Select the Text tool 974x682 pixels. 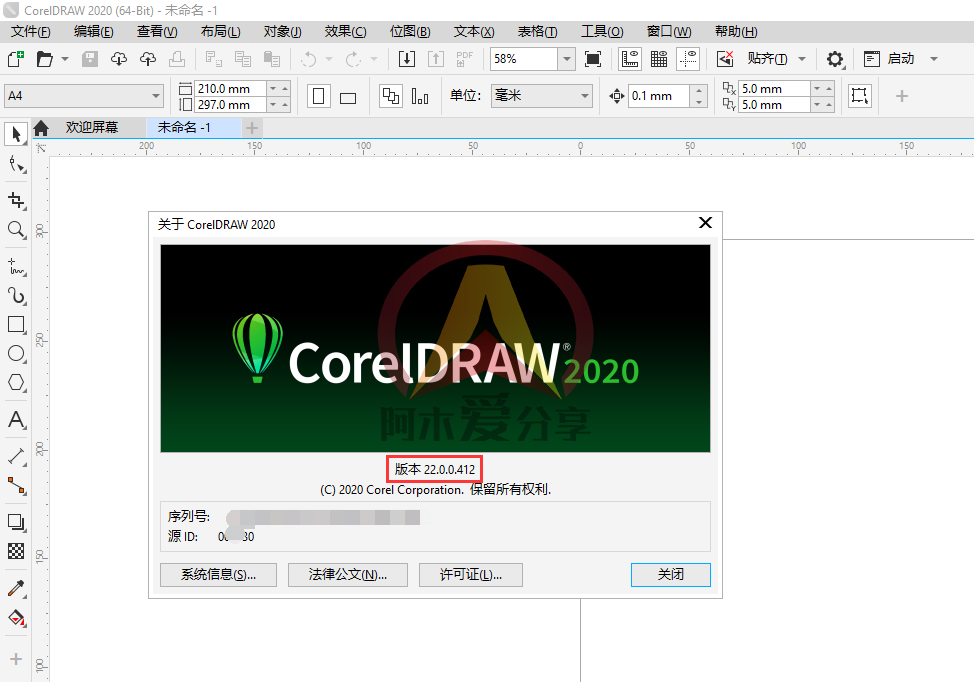pyautogui.click(x=15, y=419)
